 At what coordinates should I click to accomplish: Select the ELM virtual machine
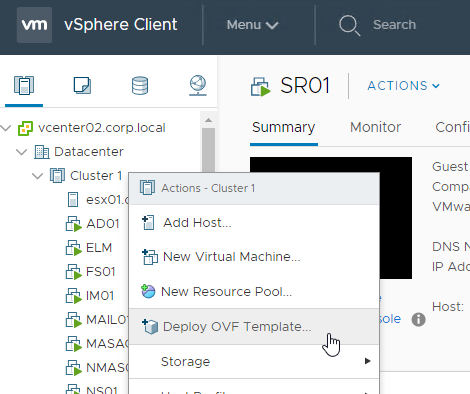[99, 248]
